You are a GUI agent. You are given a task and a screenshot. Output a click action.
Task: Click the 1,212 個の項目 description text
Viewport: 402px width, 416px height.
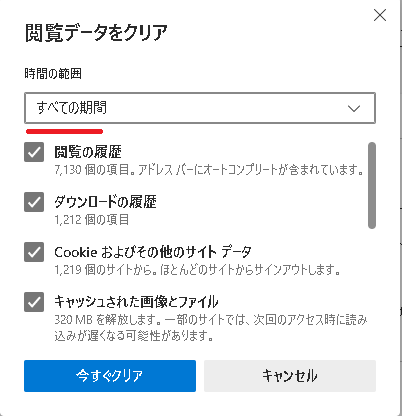(x=92, y=220)
